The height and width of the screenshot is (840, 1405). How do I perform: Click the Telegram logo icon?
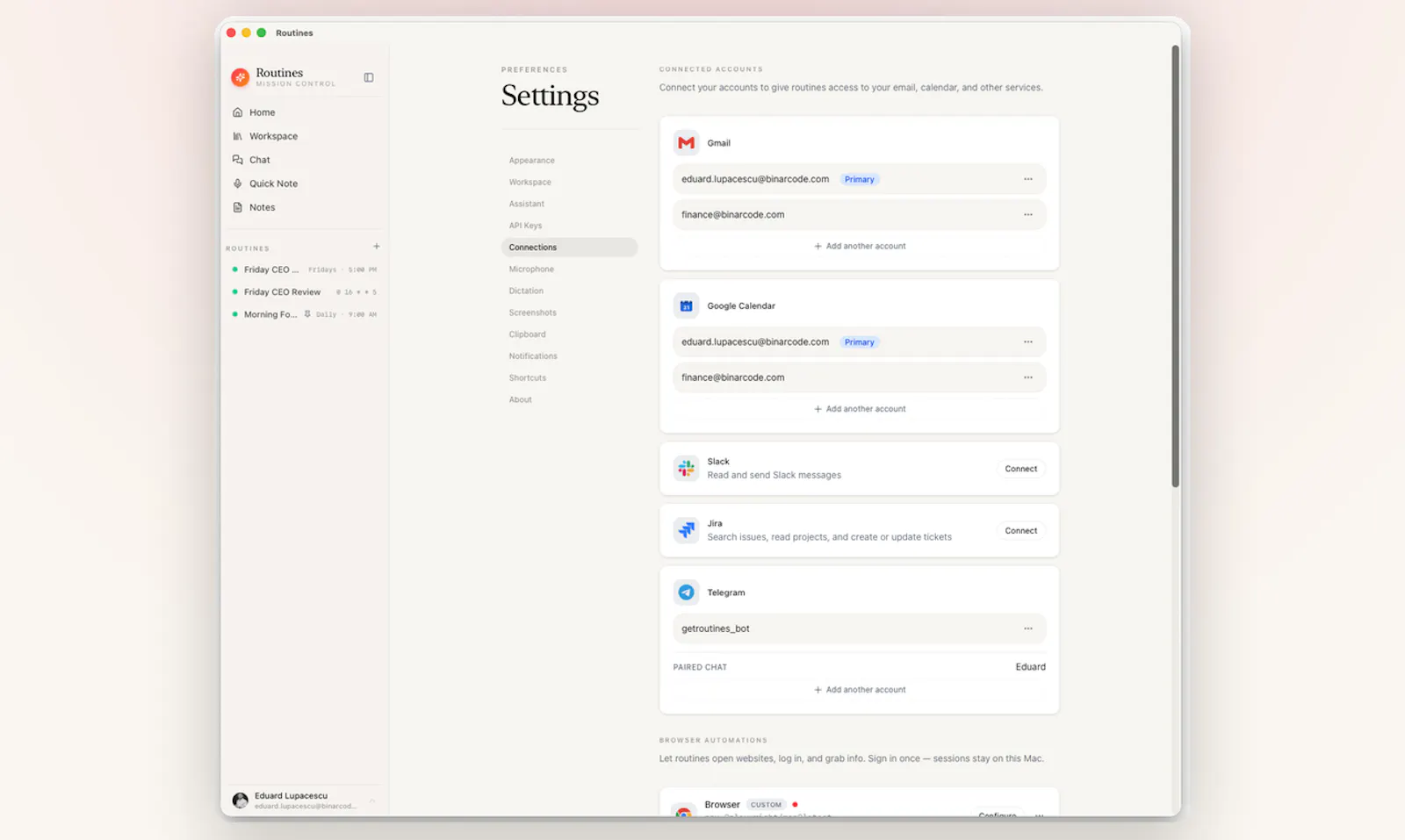coord(687,592)
